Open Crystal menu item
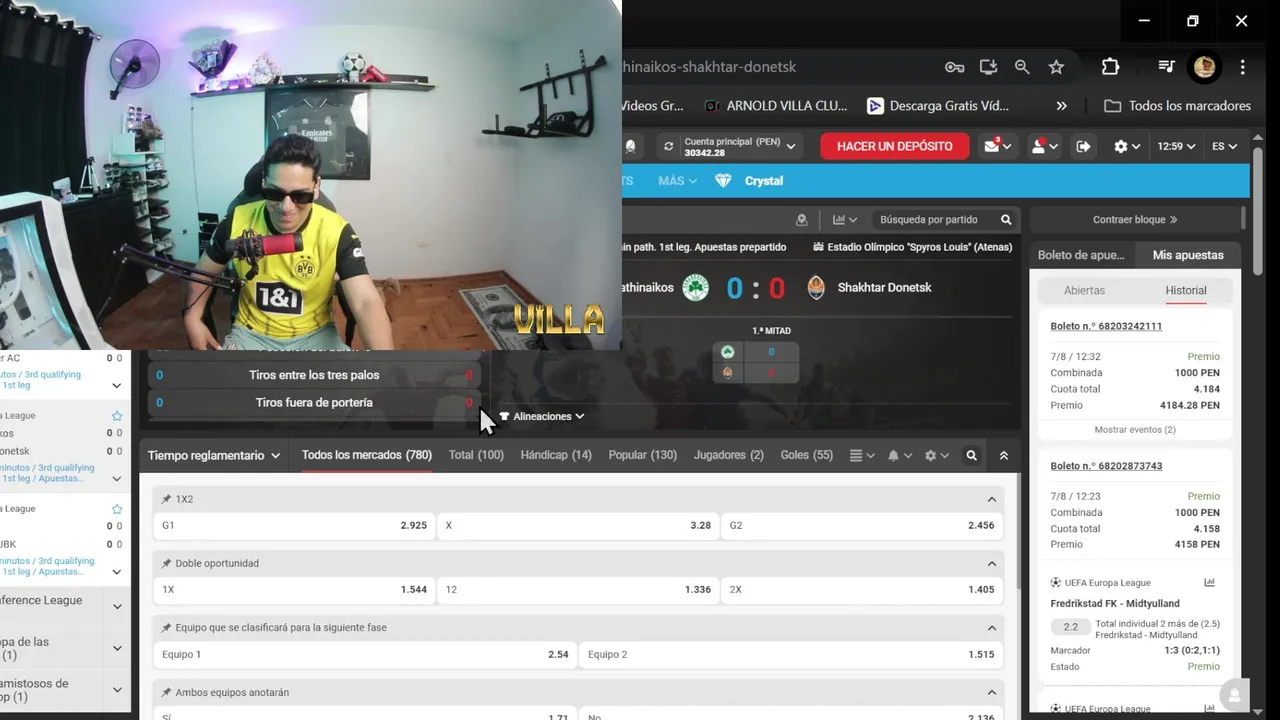Viewport: 1280px width, 720px height. tap(764, 181)
